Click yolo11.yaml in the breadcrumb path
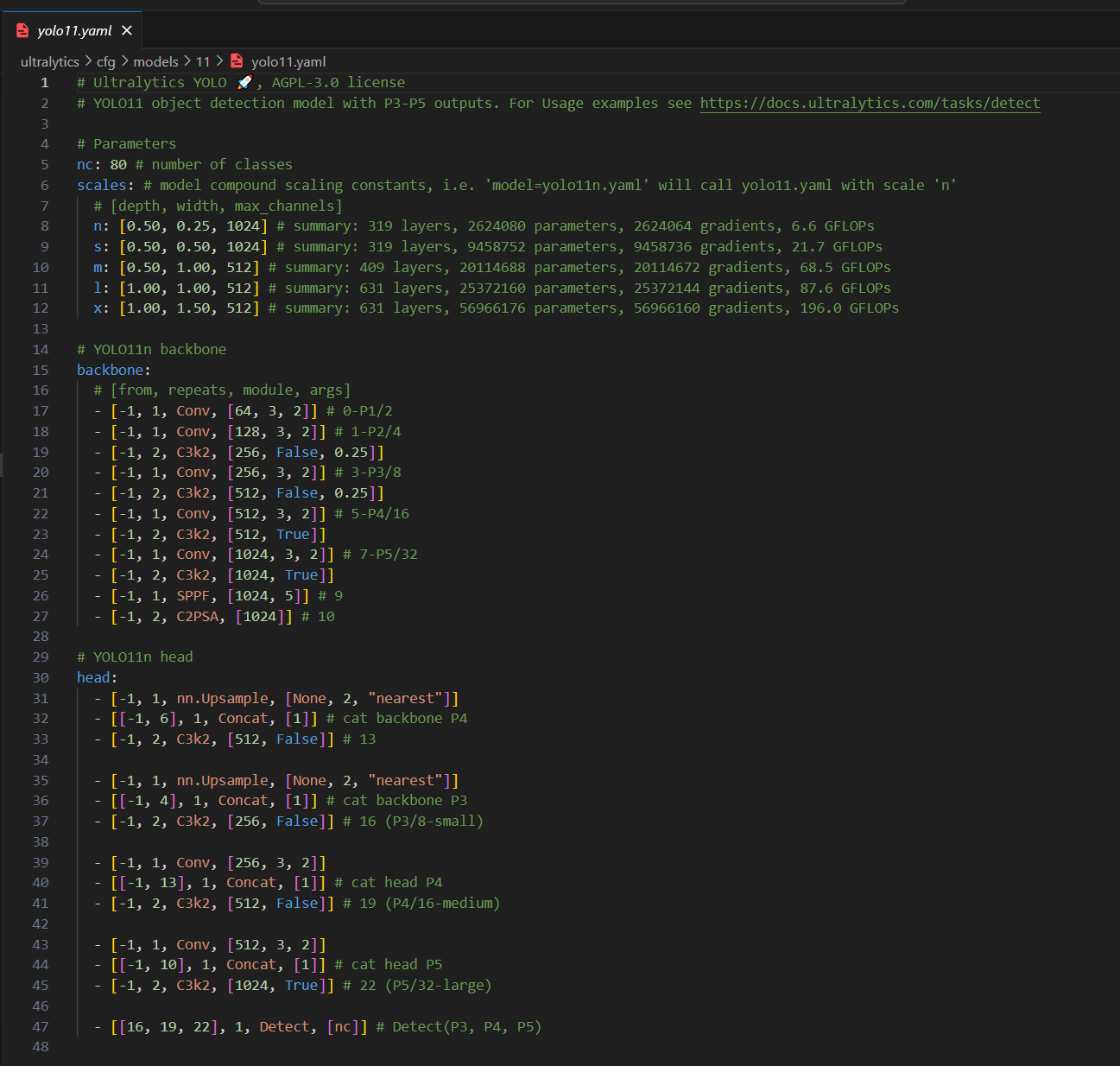1120x1066 pixels. click(x=288, y=62)
